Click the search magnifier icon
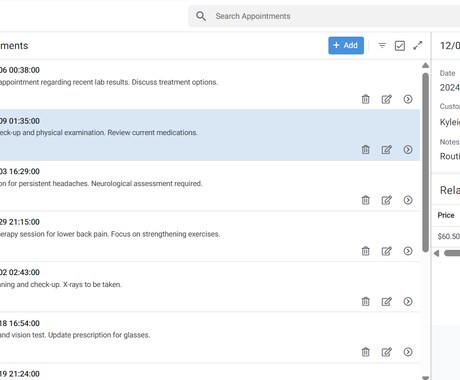The image size is (460, 380). coord(201,16)
